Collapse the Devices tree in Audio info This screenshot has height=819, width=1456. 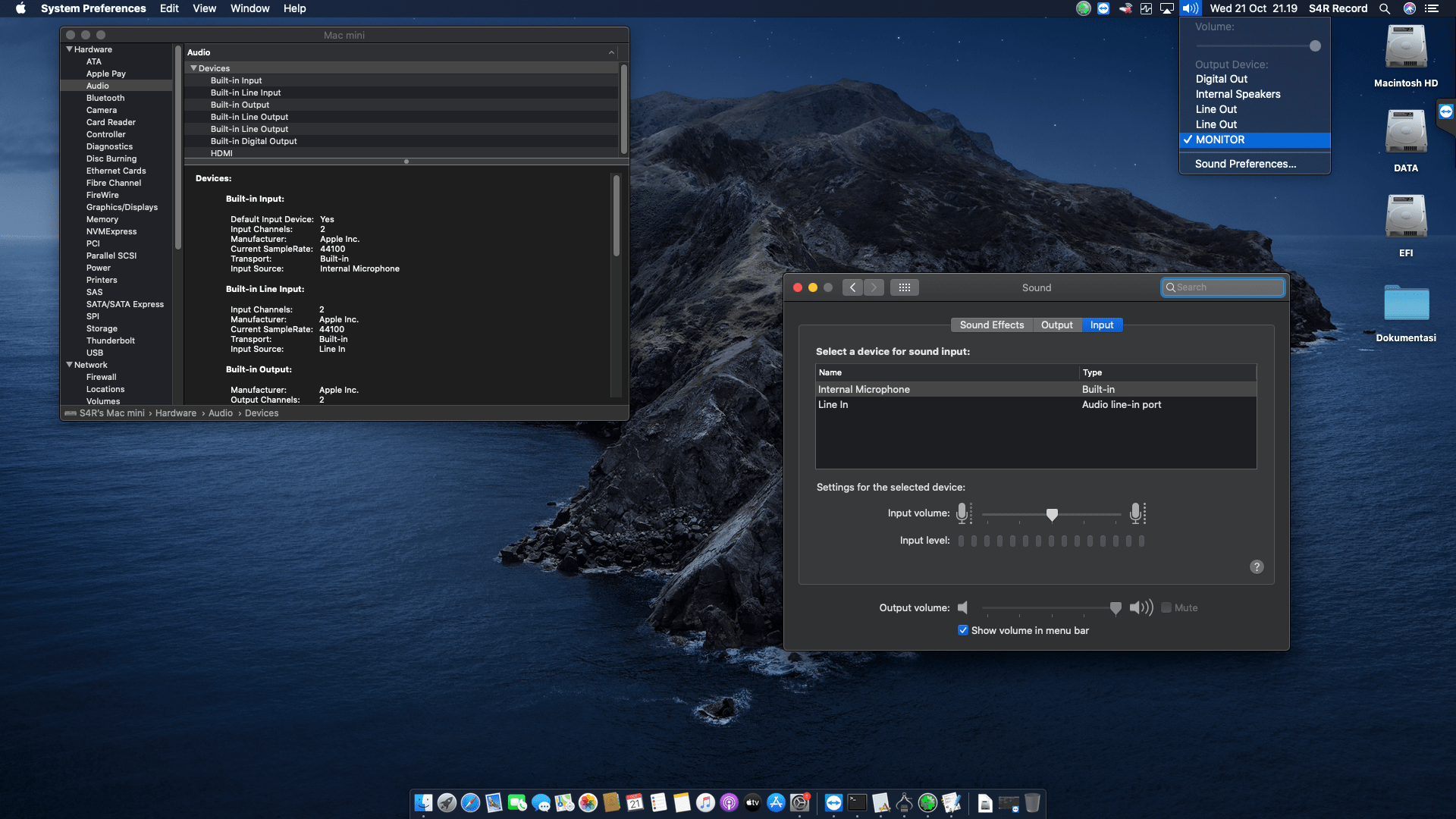coord(194,68)
